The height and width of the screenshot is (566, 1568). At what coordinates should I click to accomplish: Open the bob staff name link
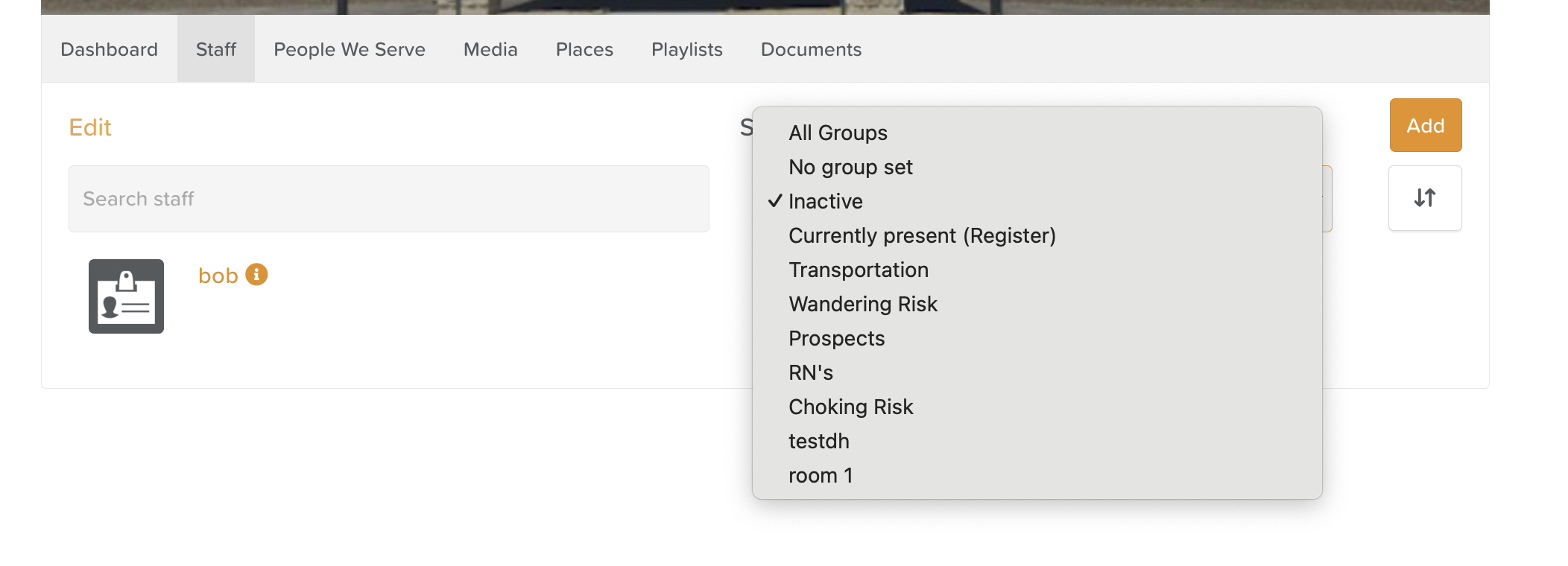pyautogui.click(x=218, y=276)
